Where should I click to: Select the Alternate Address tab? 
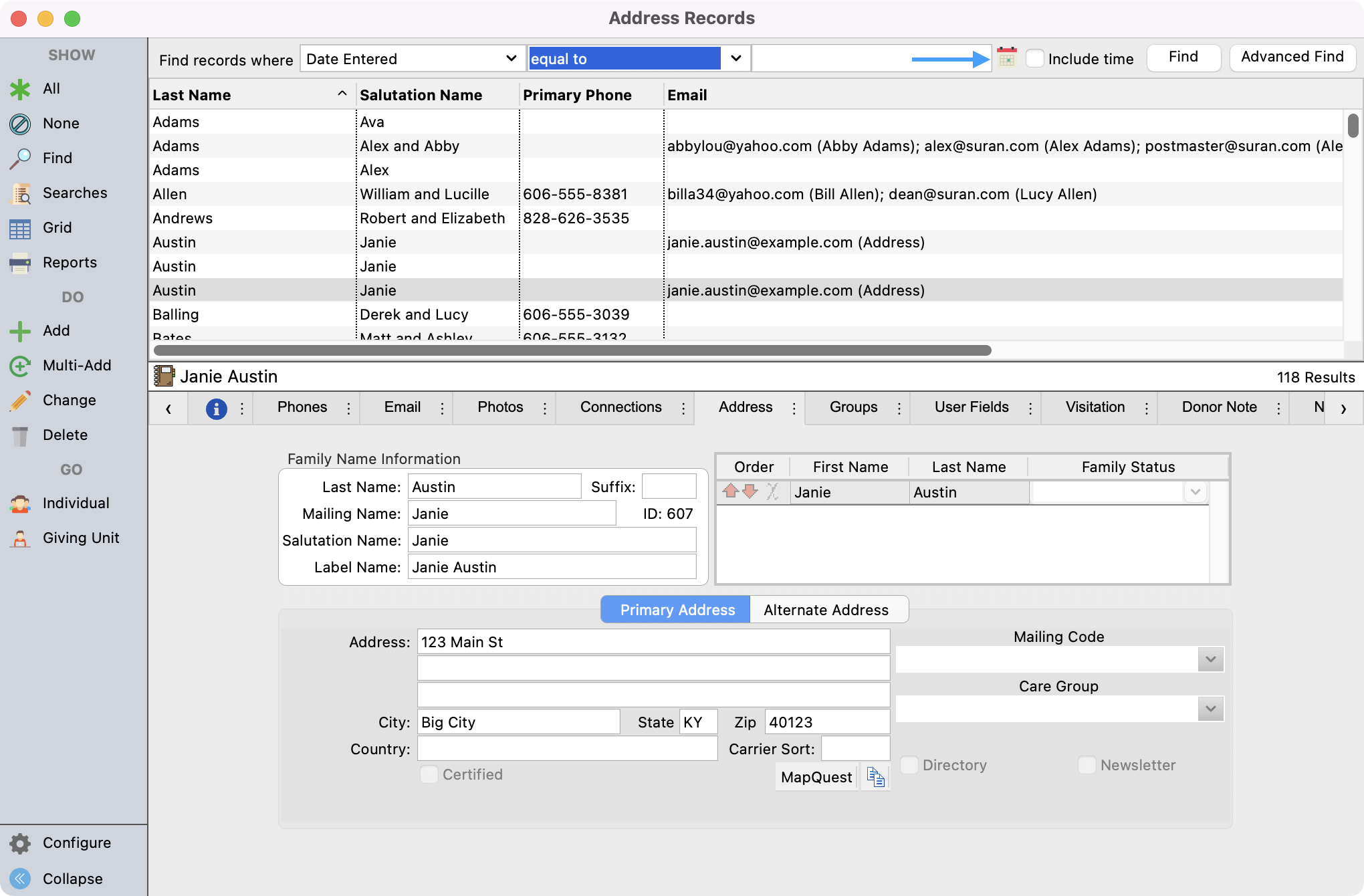pos(826,610)
